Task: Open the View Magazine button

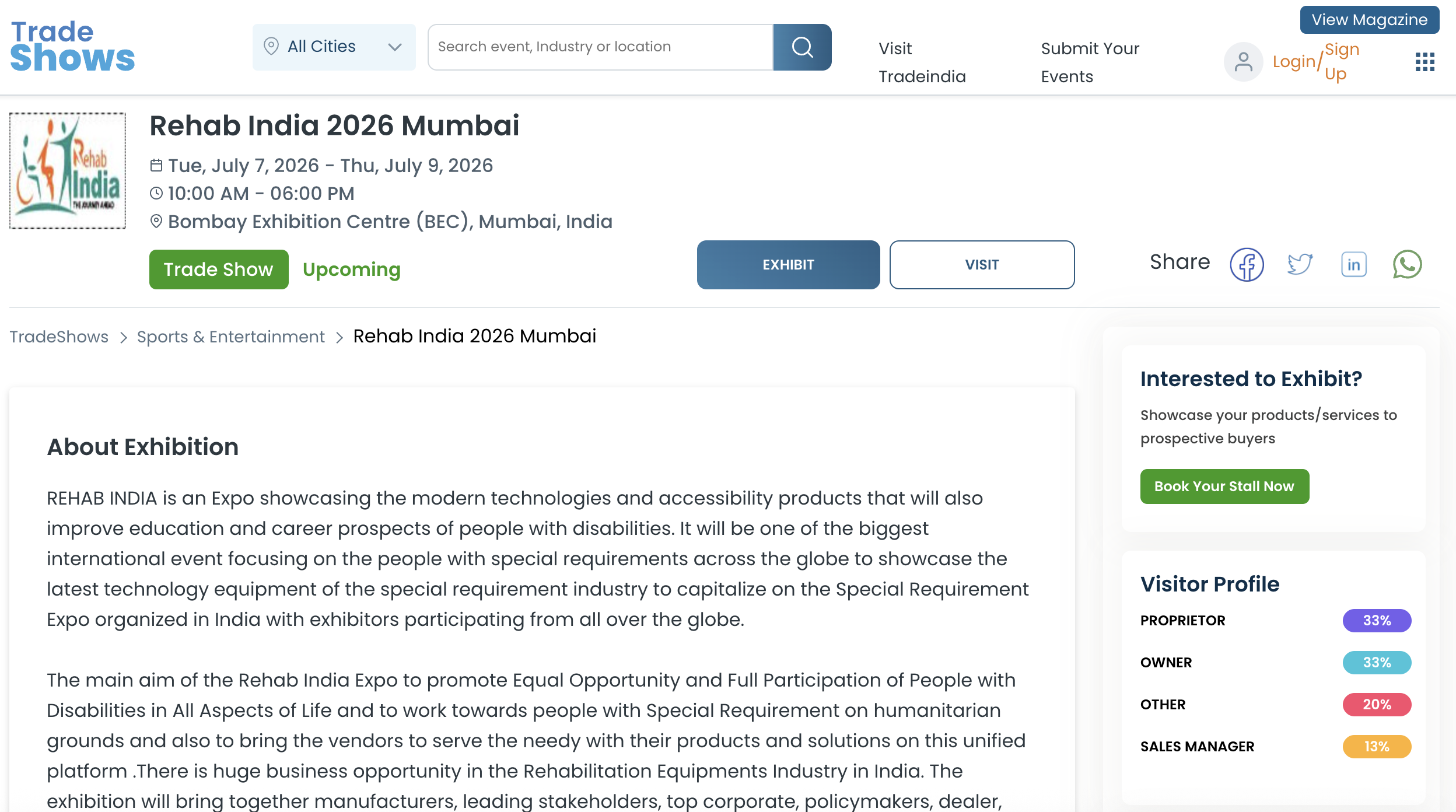Action: coord(1369,20)
